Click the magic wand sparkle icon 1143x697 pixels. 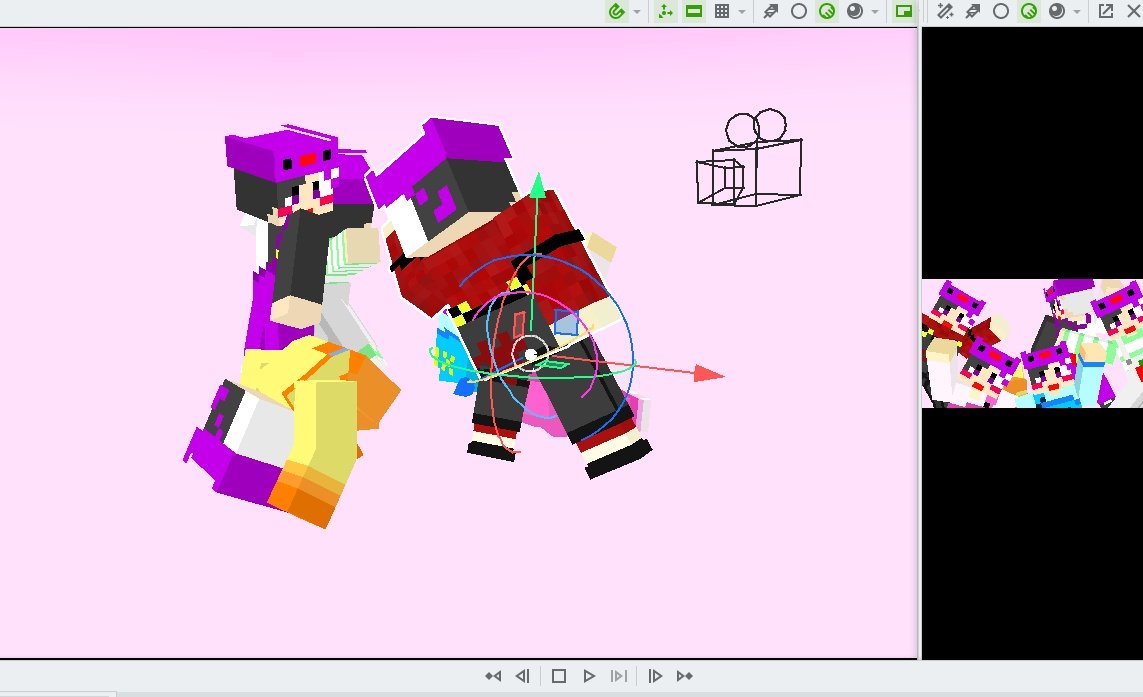tap(945, 11)
